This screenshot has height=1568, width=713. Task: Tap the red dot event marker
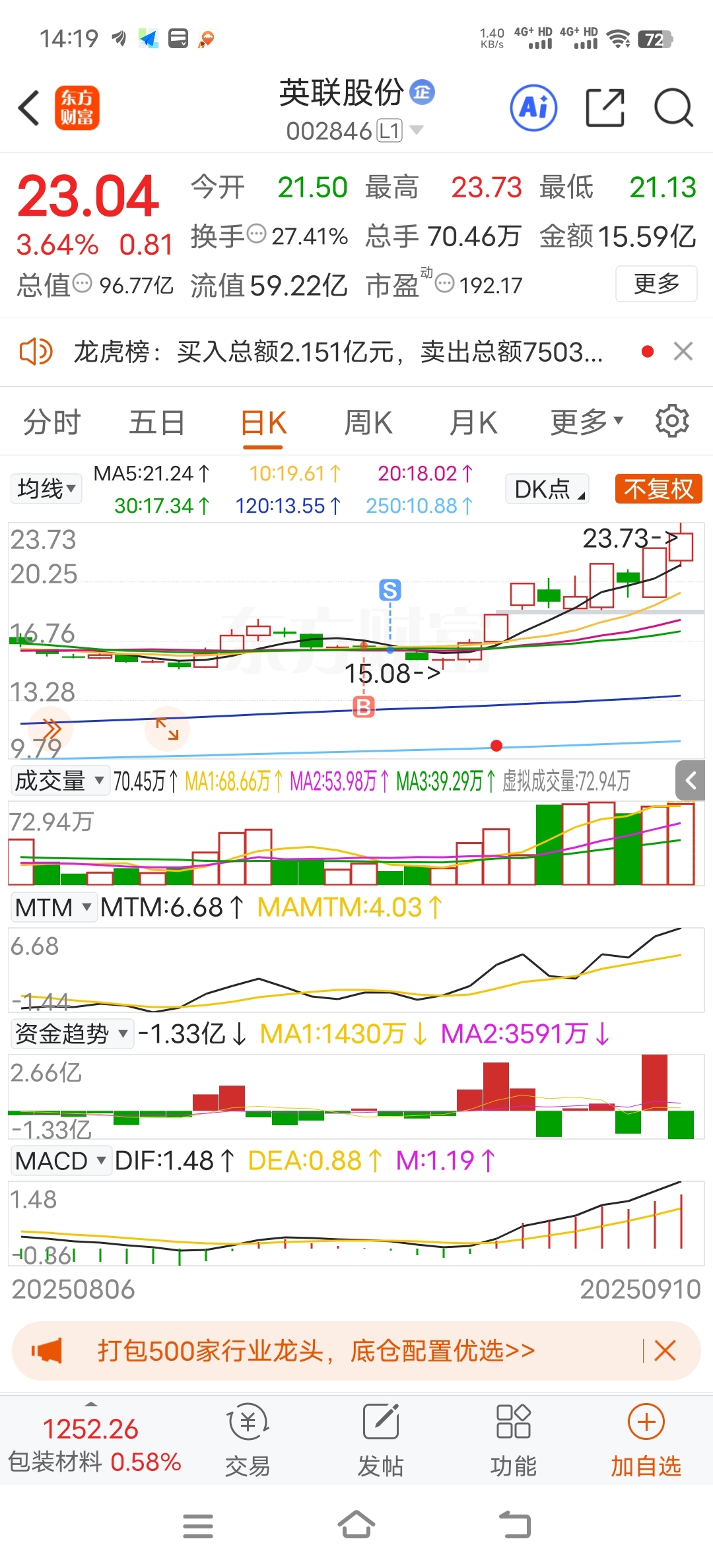[x=496, y=746]
